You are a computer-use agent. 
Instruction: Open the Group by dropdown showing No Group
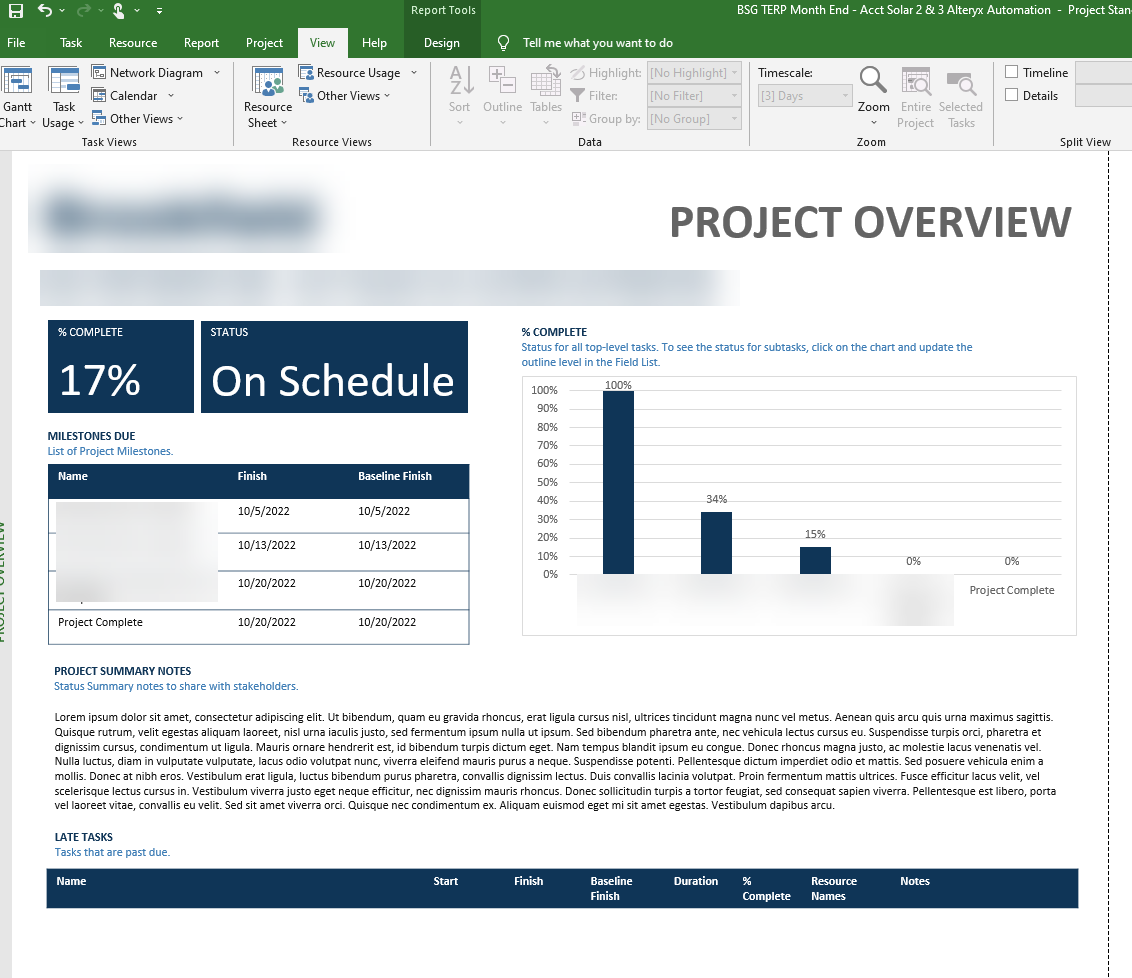[x=694, y=118]
